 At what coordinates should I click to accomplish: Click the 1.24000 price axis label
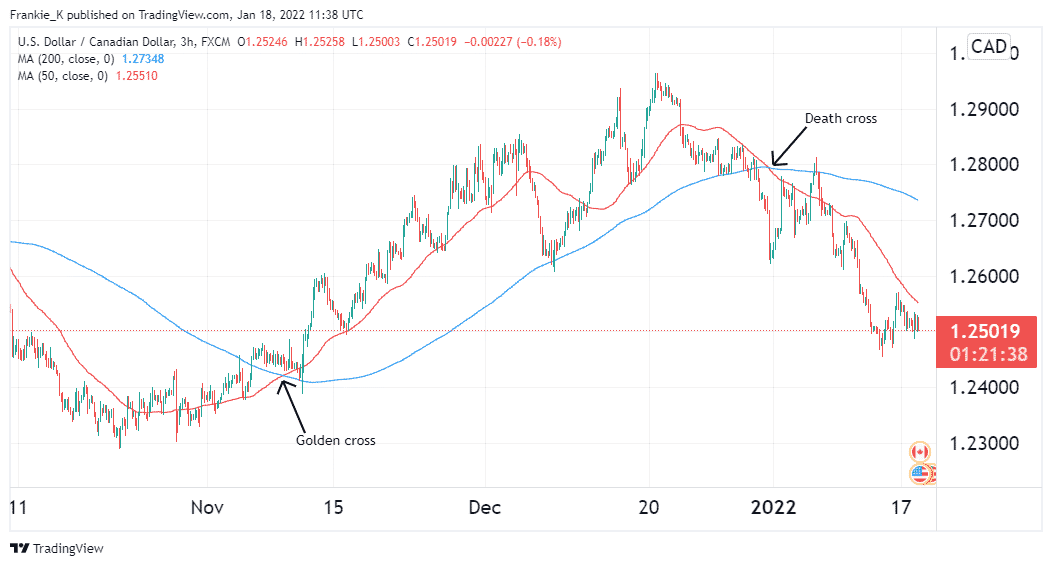tap(984, 388)
